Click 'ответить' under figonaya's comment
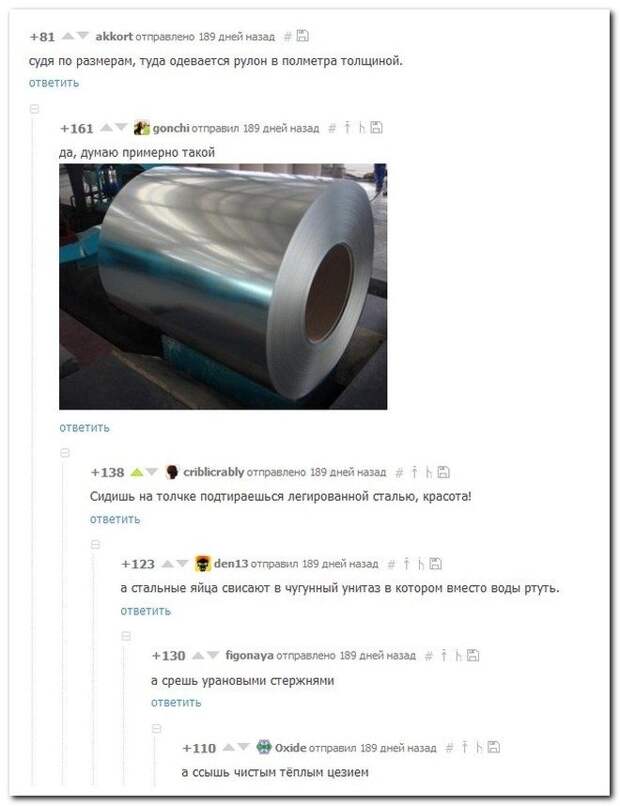This screenshot has height=806, width=620. click(176, 702)
